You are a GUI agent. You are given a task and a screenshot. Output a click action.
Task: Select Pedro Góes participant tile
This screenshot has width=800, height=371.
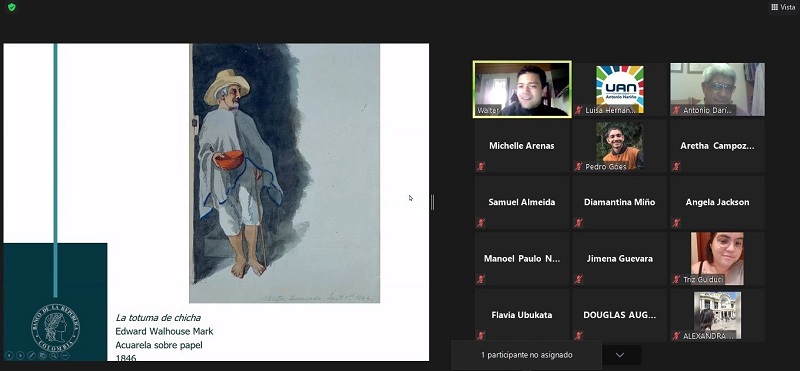pos(620,145)
